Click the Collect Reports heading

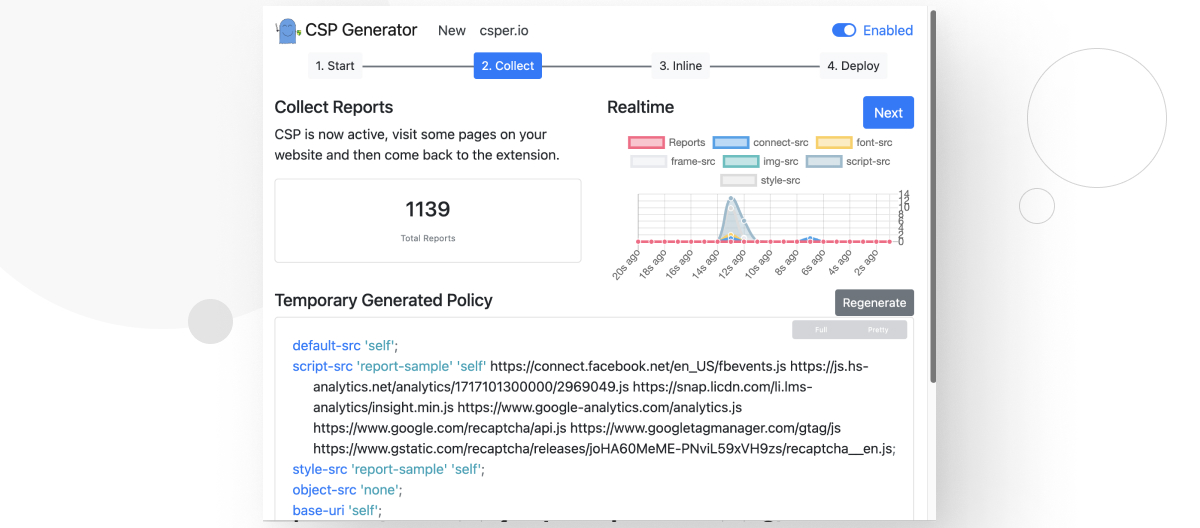[x=334, y=107]
